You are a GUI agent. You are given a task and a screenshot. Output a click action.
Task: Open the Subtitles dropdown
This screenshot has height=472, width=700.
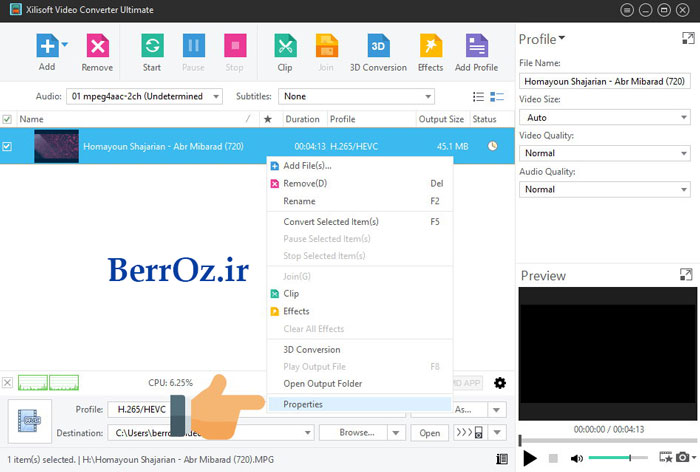pyautogui.click(x=357, y=97)
